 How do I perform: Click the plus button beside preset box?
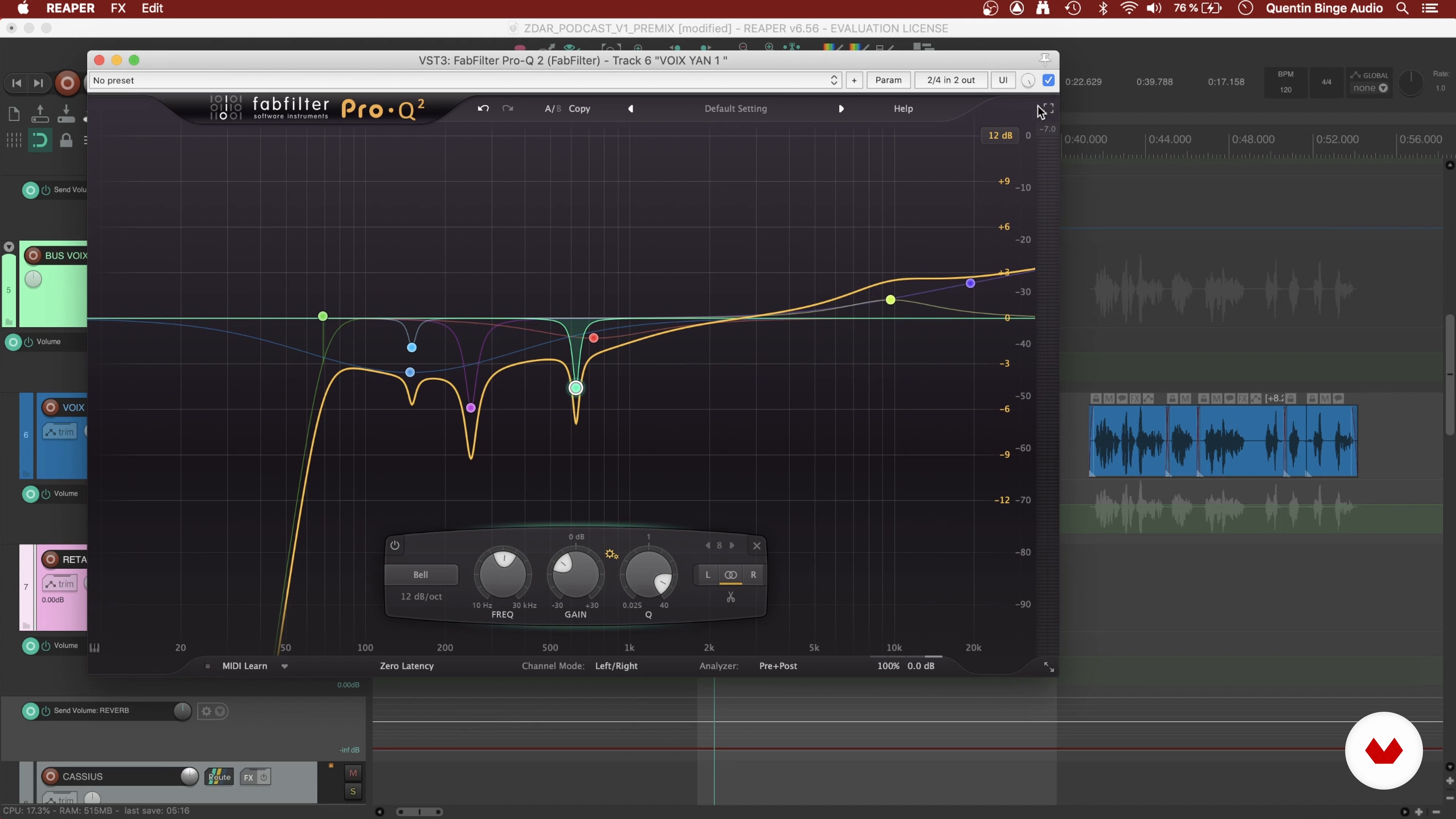(854, 80)
